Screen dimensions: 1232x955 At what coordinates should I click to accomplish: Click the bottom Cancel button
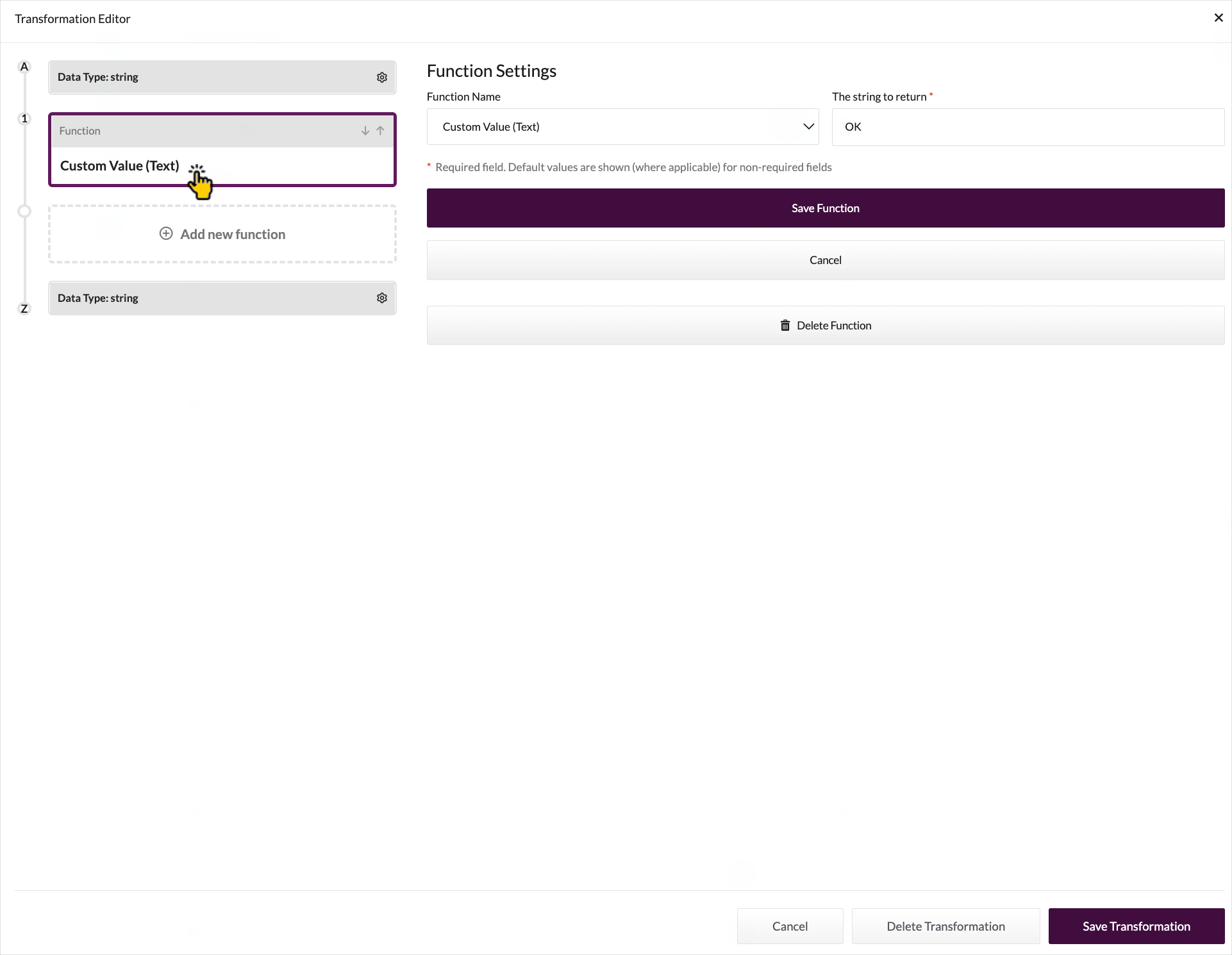(x=790, y=926)
